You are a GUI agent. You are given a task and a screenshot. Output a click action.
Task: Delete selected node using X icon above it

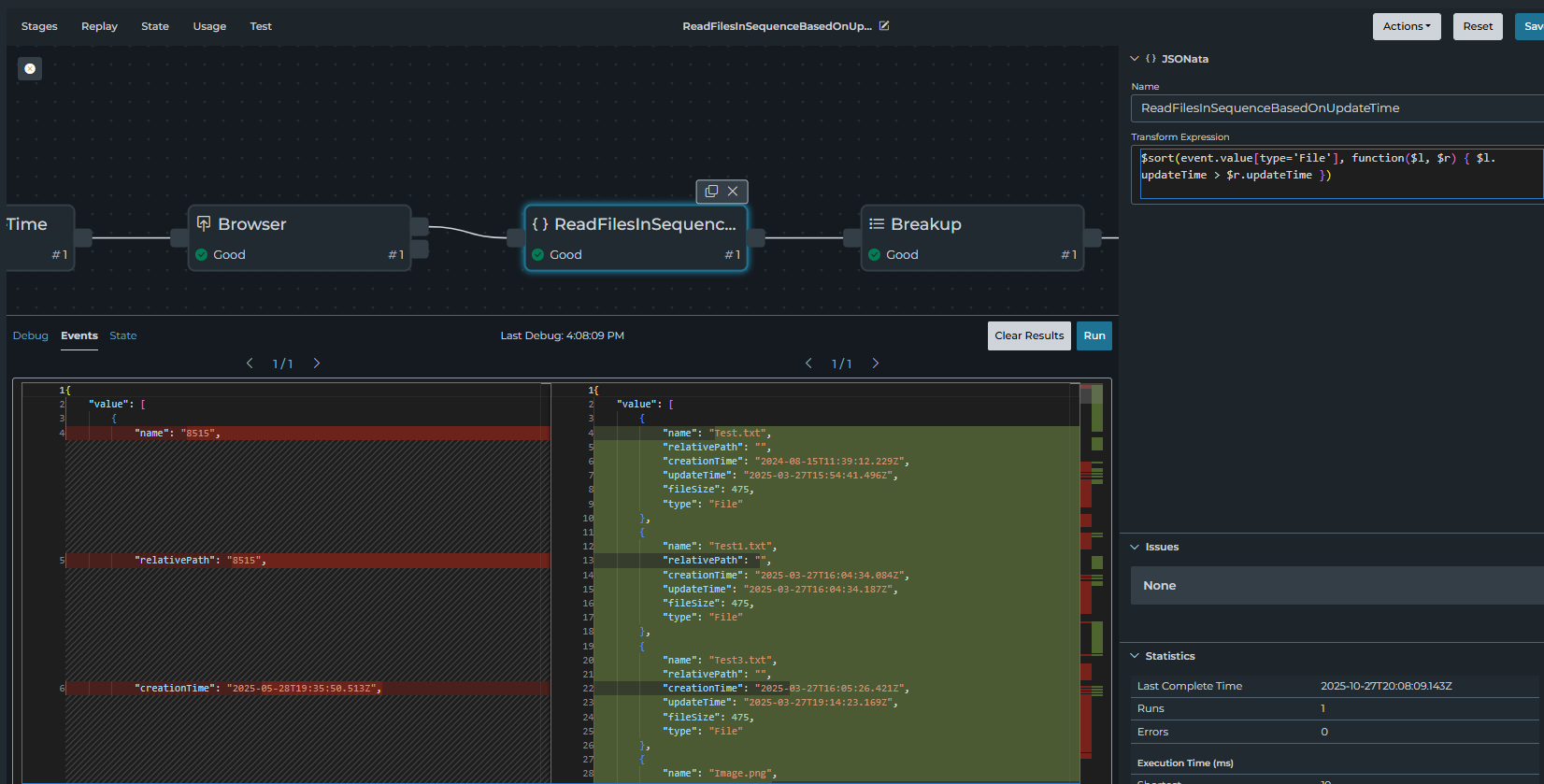click(734, 192)
